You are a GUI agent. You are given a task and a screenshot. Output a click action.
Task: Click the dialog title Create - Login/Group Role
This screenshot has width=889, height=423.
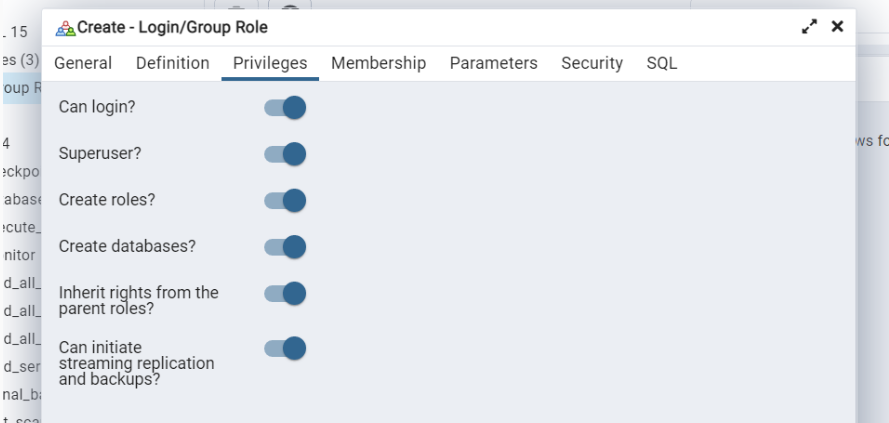click(172, 27)
